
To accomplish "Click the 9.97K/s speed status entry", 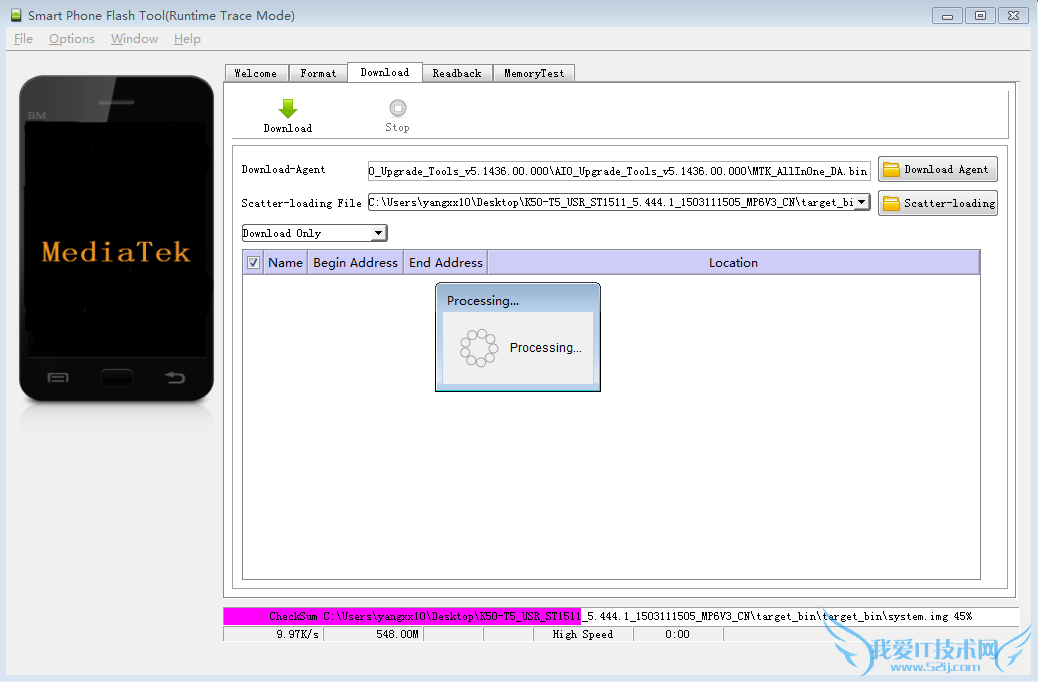I will click(x=273, y=634).
